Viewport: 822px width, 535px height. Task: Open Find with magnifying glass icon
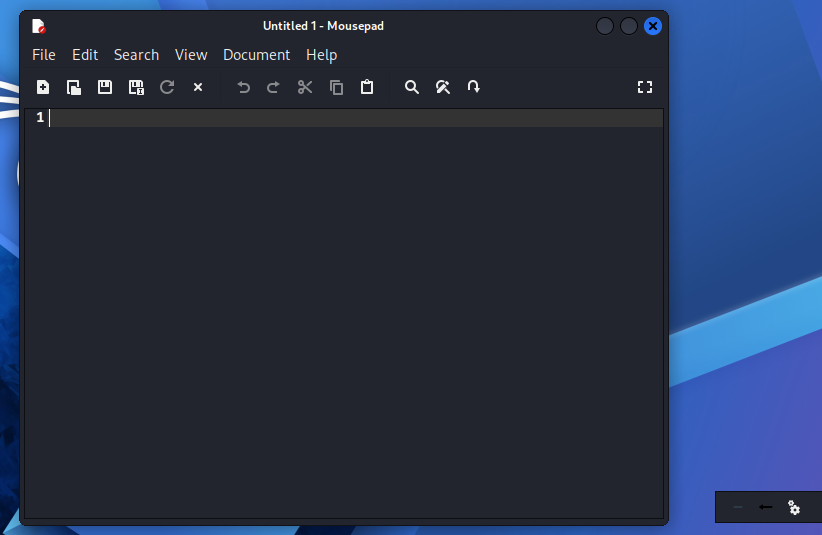click(412, 87)
